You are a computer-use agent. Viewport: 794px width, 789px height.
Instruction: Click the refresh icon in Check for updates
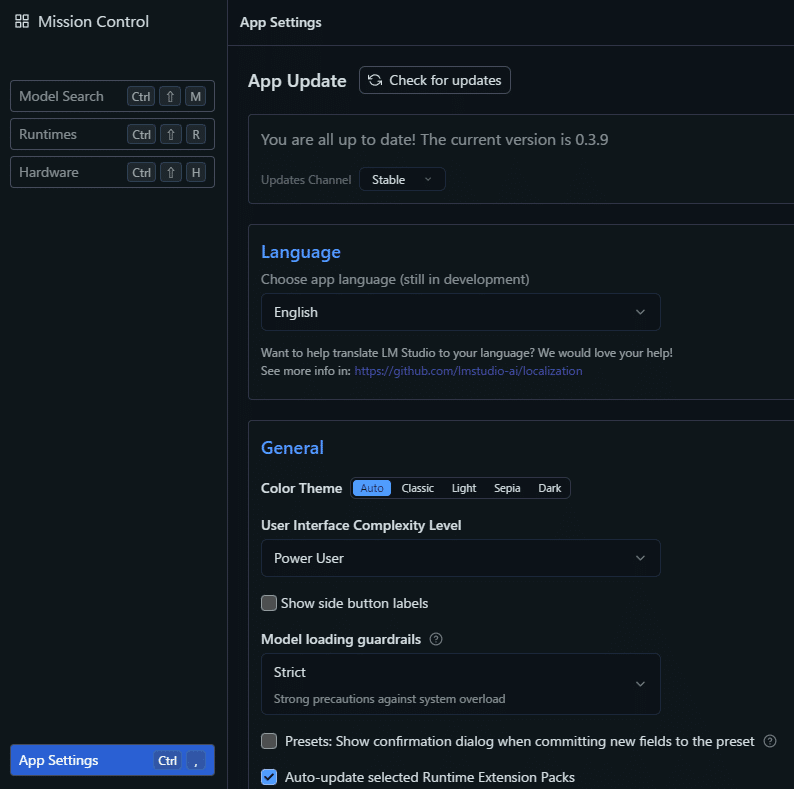click(x=375, y=80)
